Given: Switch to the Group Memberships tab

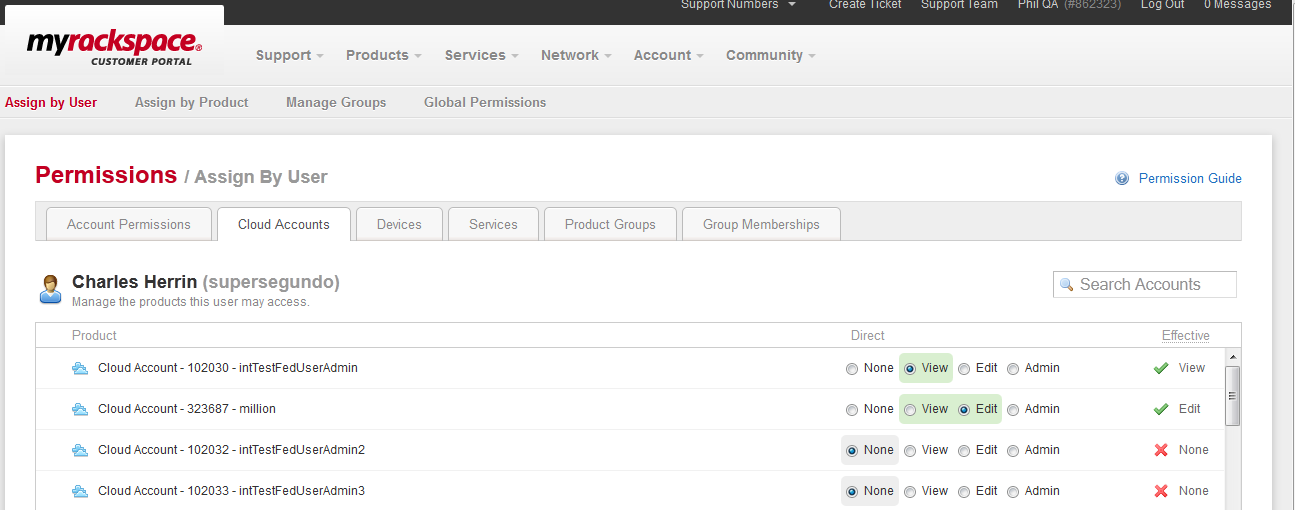Looking at the screenshot, I should click(761, 224).
